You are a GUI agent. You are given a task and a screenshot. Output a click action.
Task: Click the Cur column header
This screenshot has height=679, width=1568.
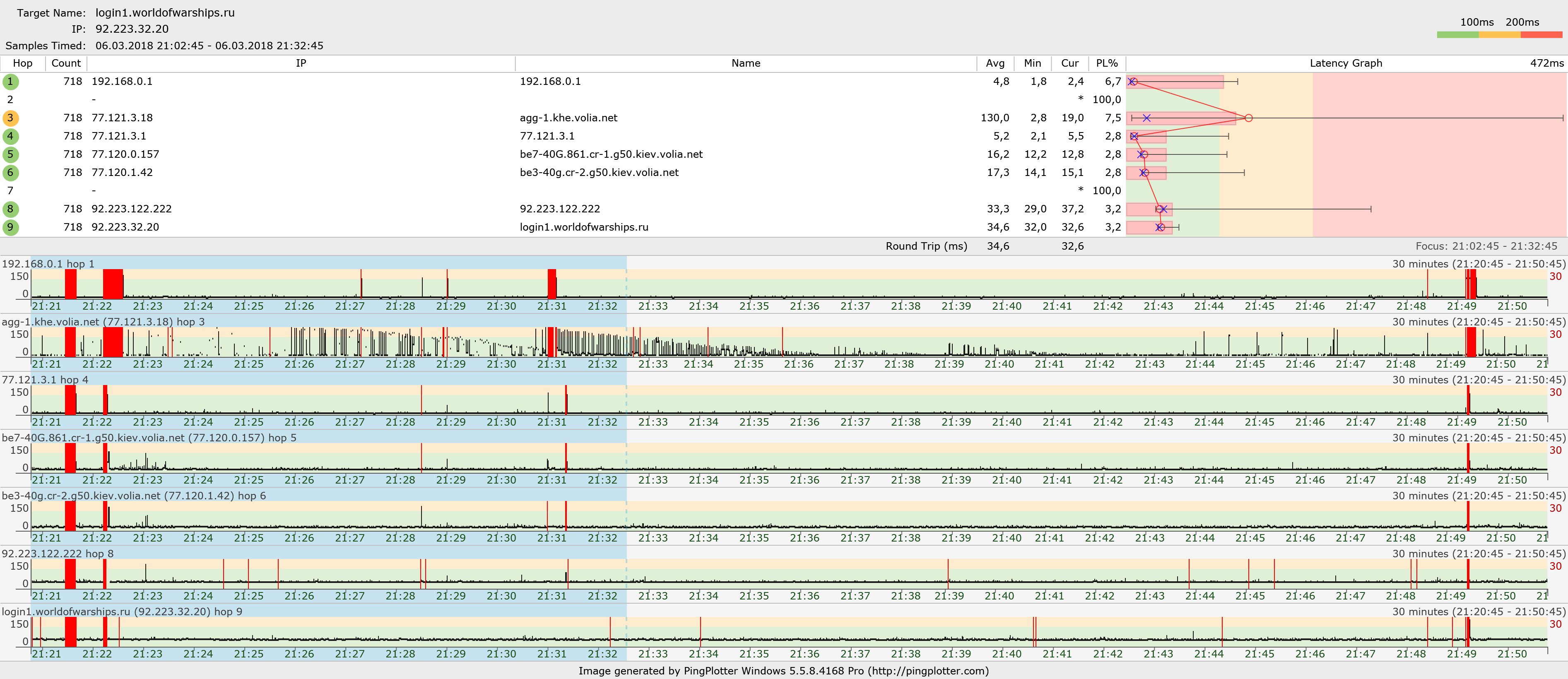click(1069, 63)
